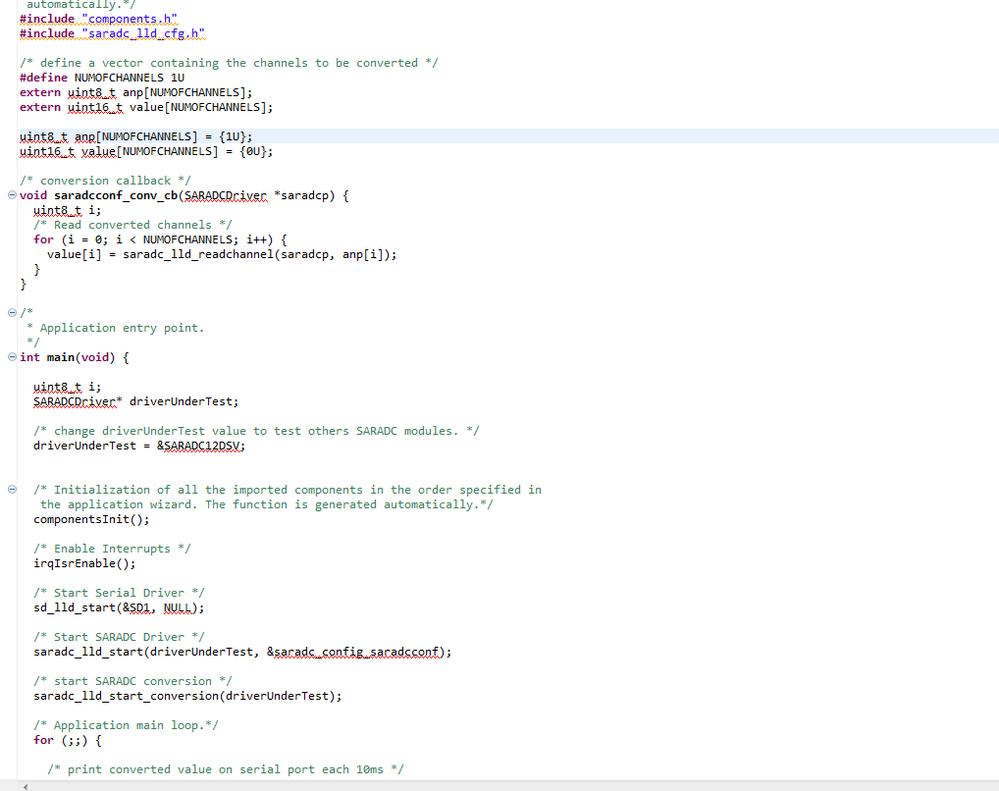The width and height of the screenshot is (999, 791).
Task: Collapse the Initialization comment block fold
Action: (12, 489)
